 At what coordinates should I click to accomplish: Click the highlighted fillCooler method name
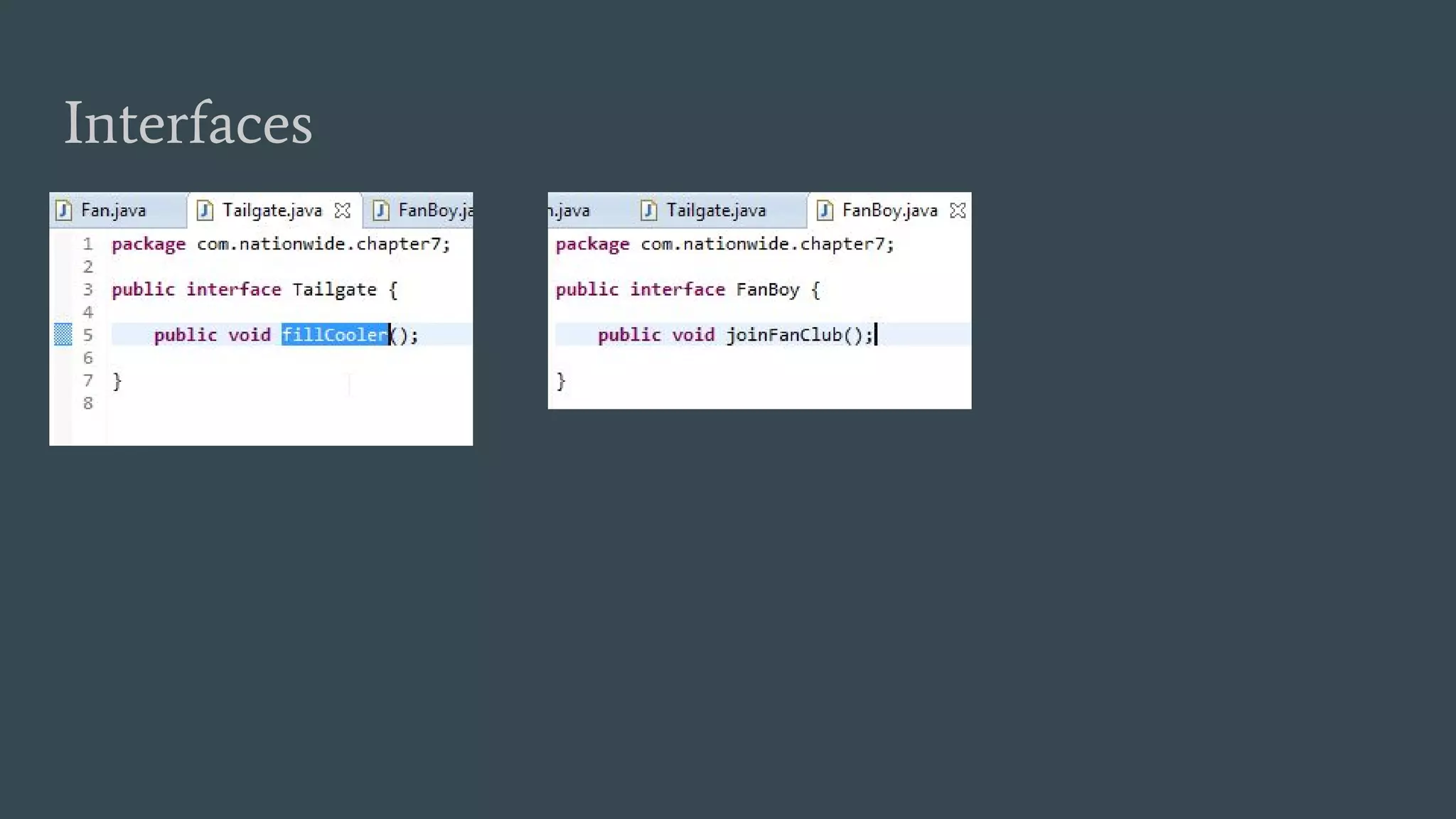(335, 334)
